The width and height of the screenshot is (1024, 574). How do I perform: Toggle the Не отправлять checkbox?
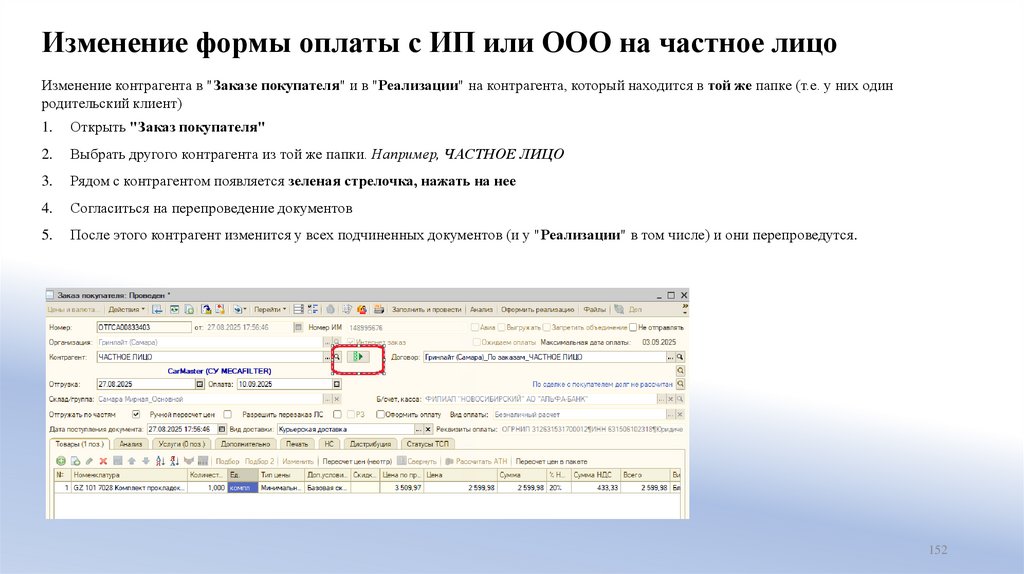tap(633, 327)
